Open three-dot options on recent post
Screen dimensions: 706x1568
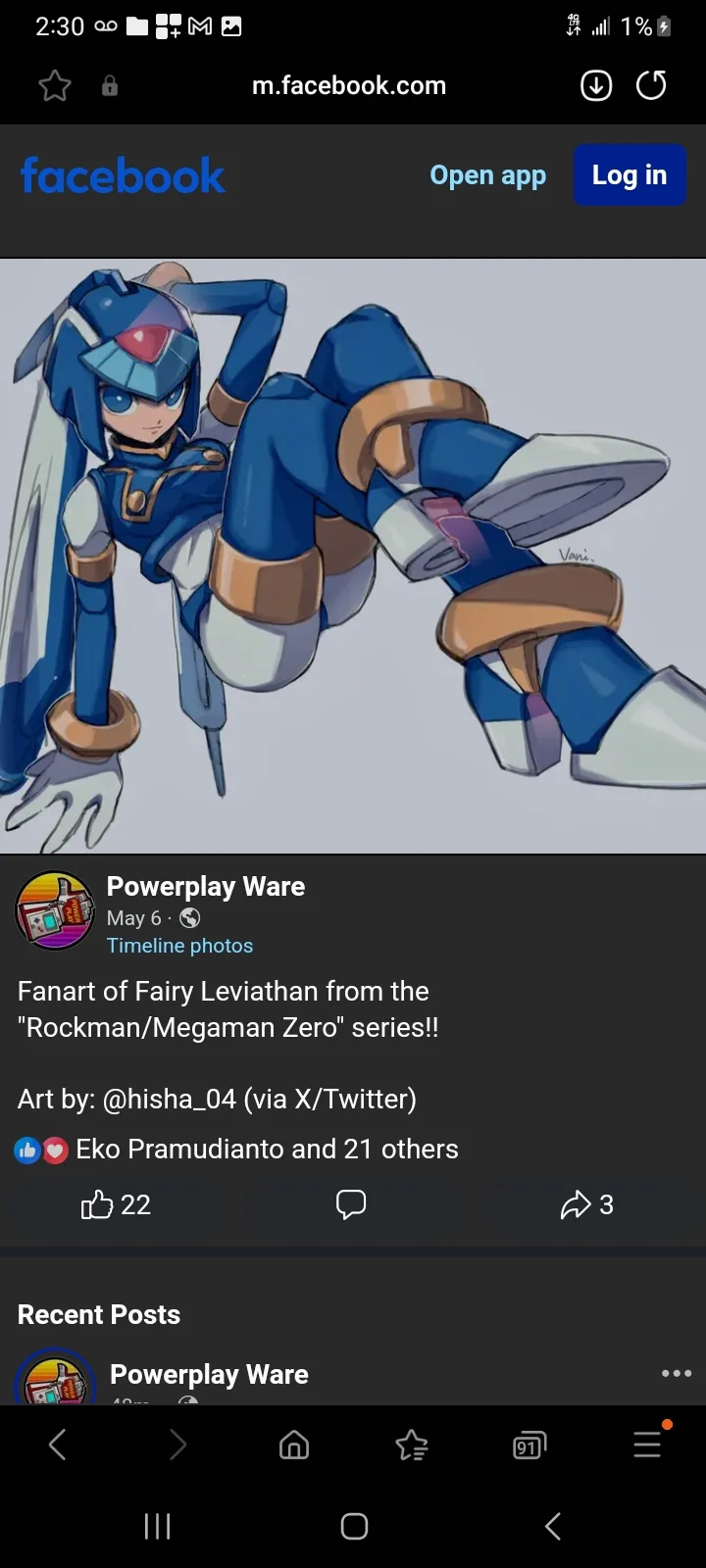677,1373
